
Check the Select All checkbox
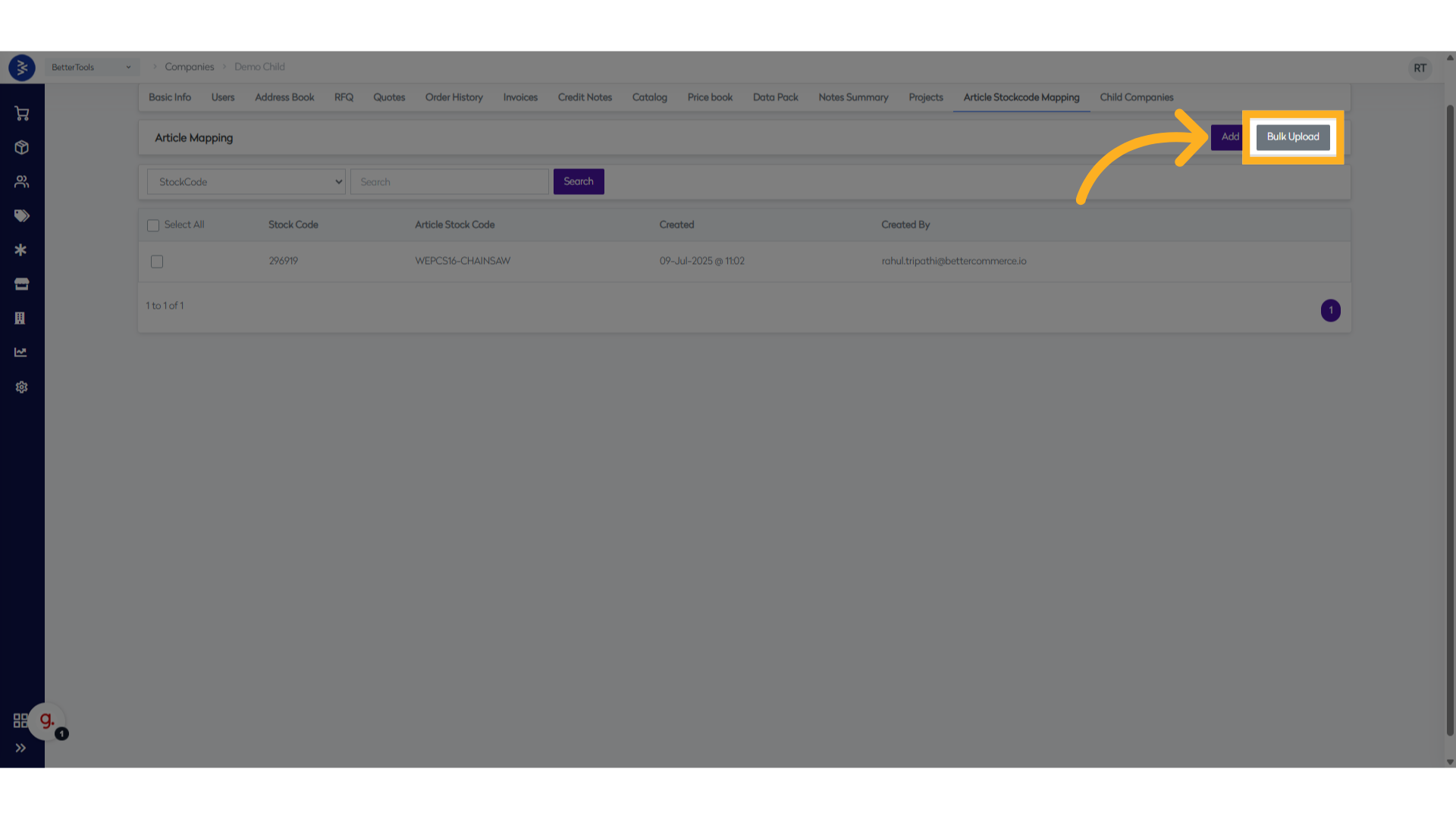(x=153, y=225)
